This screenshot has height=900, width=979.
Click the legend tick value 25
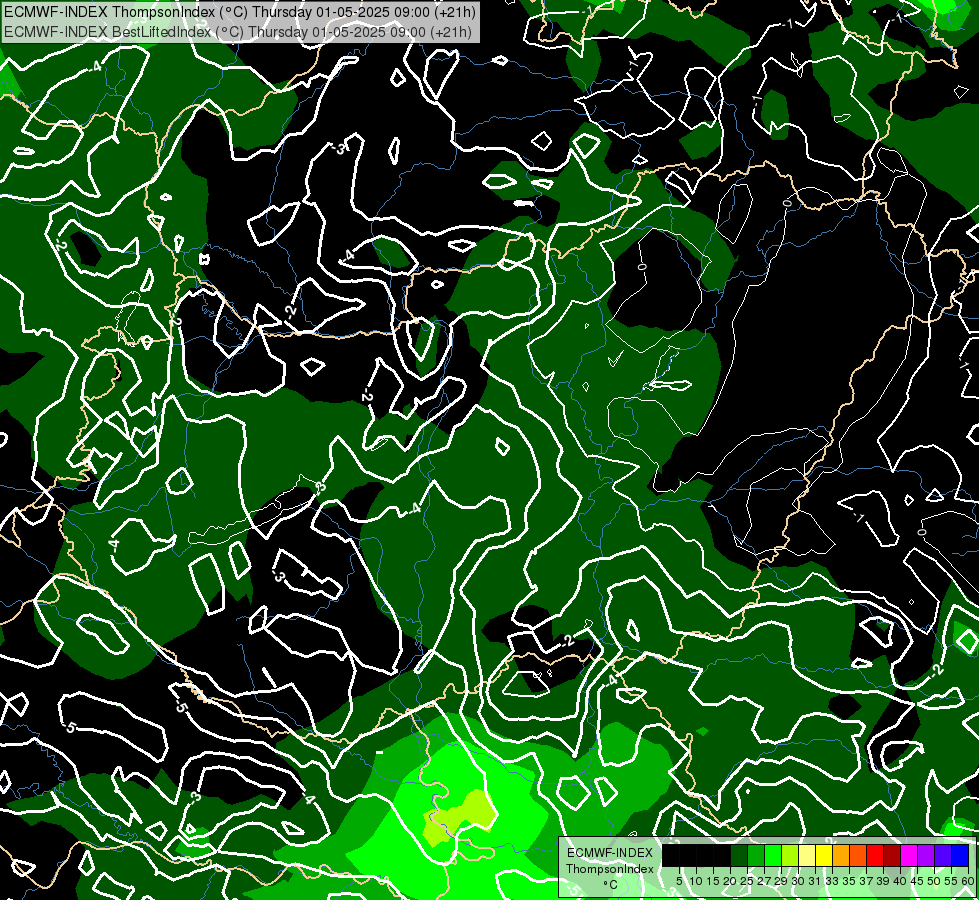(747, 881)
